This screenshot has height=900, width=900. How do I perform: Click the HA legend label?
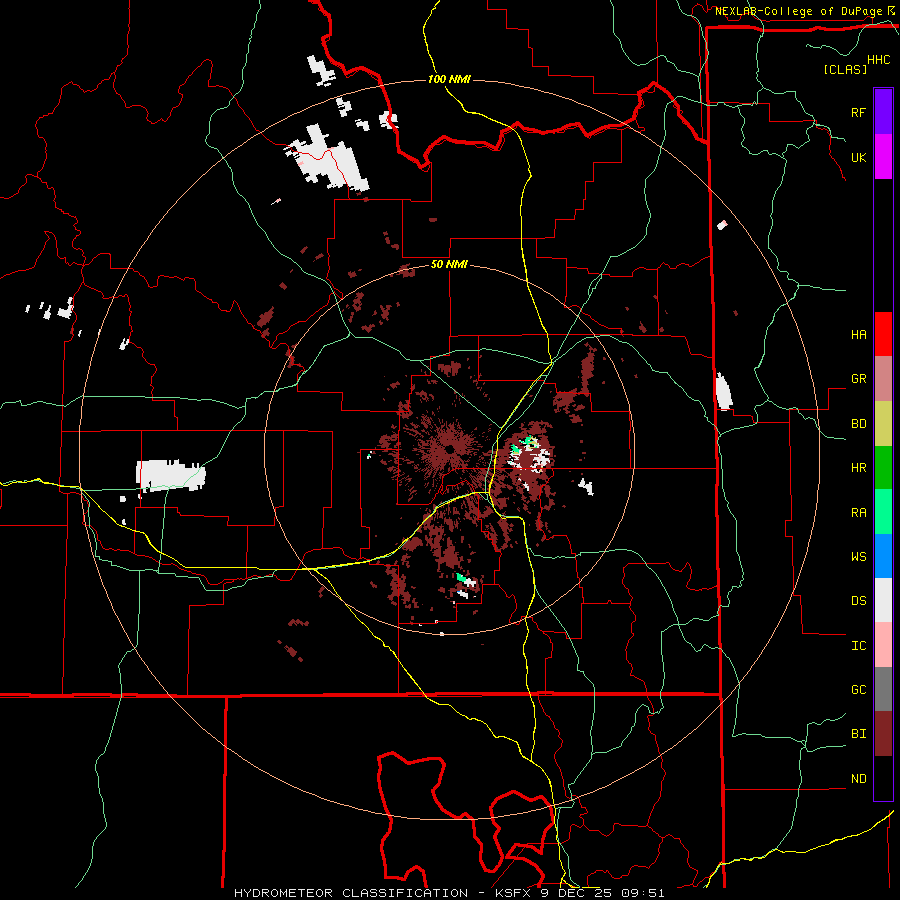pos(858,334)
